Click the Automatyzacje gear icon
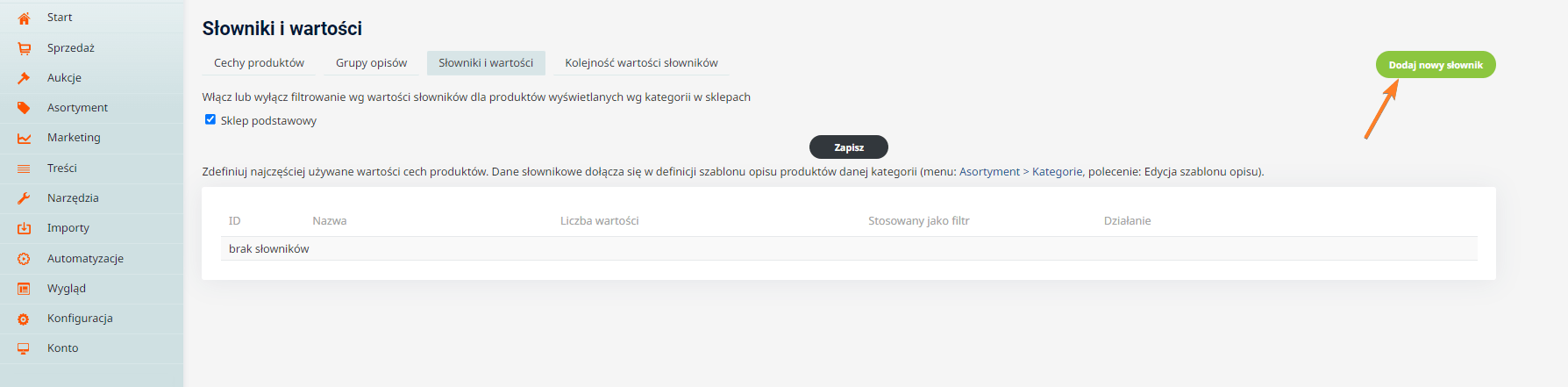 click(x=24, y=259)
